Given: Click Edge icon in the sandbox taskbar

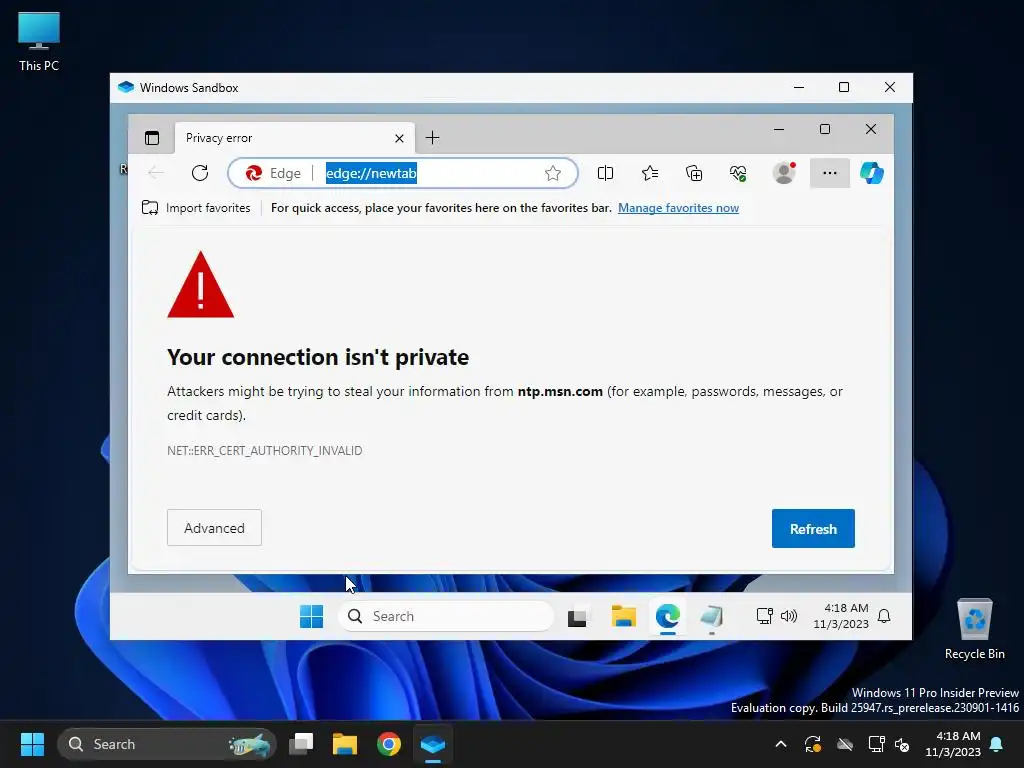Looking at the screenshot, I should [668, 616].
